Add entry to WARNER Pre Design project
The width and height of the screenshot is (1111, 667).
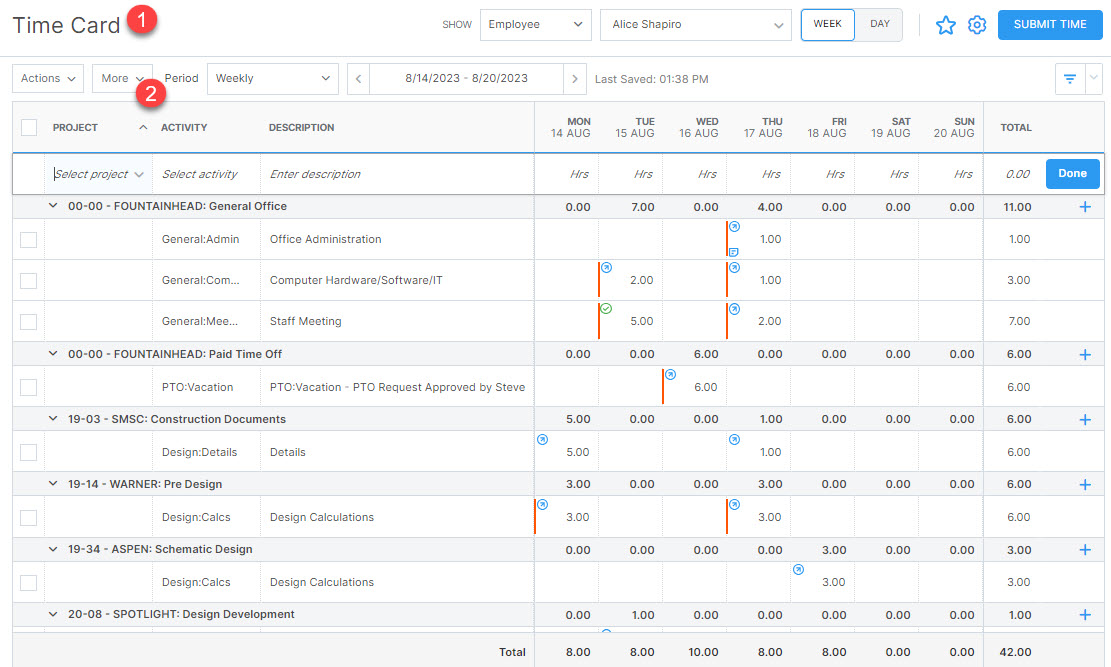[1085, 484]
